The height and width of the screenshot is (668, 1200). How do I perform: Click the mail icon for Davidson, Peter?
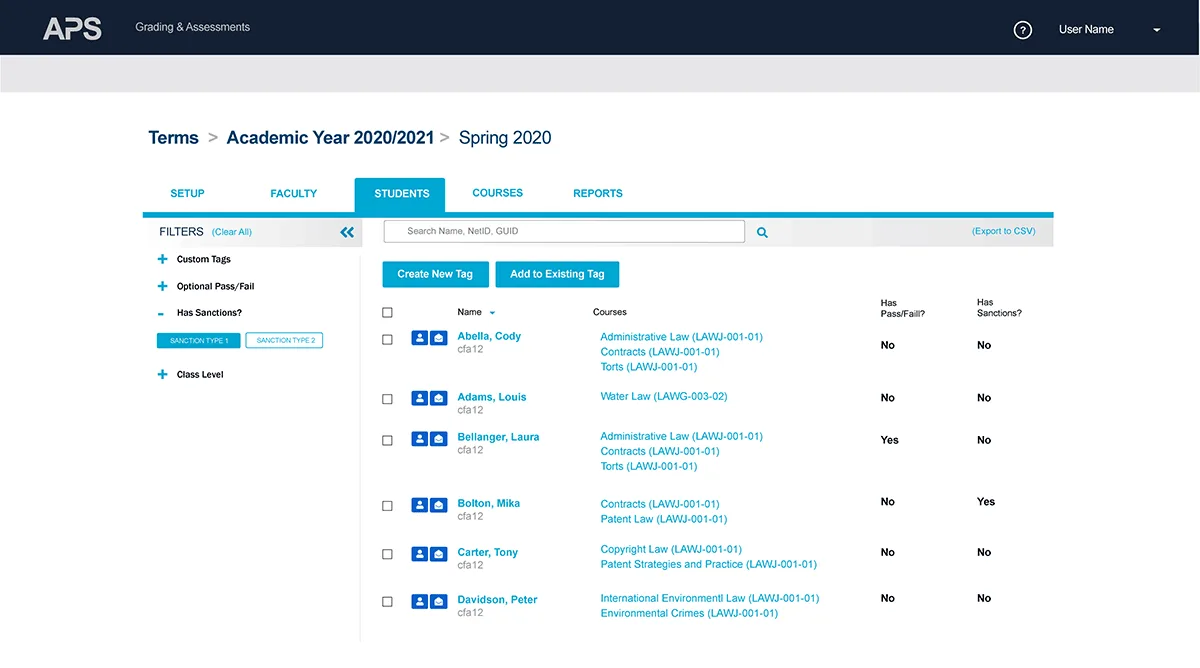click(439, 602)
